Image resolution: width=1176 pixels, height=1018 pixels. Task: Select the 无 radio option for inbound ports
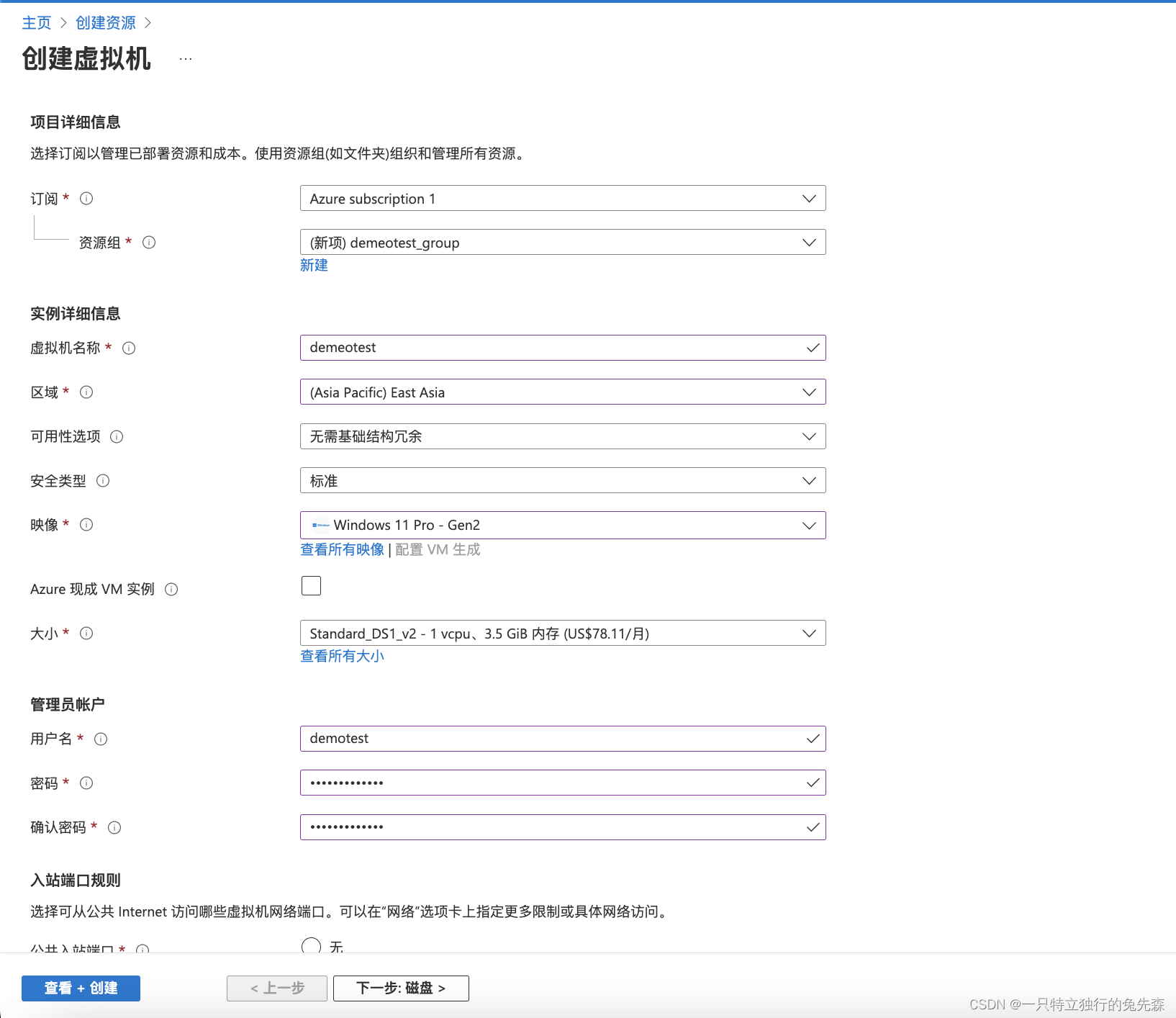(311, 946)
